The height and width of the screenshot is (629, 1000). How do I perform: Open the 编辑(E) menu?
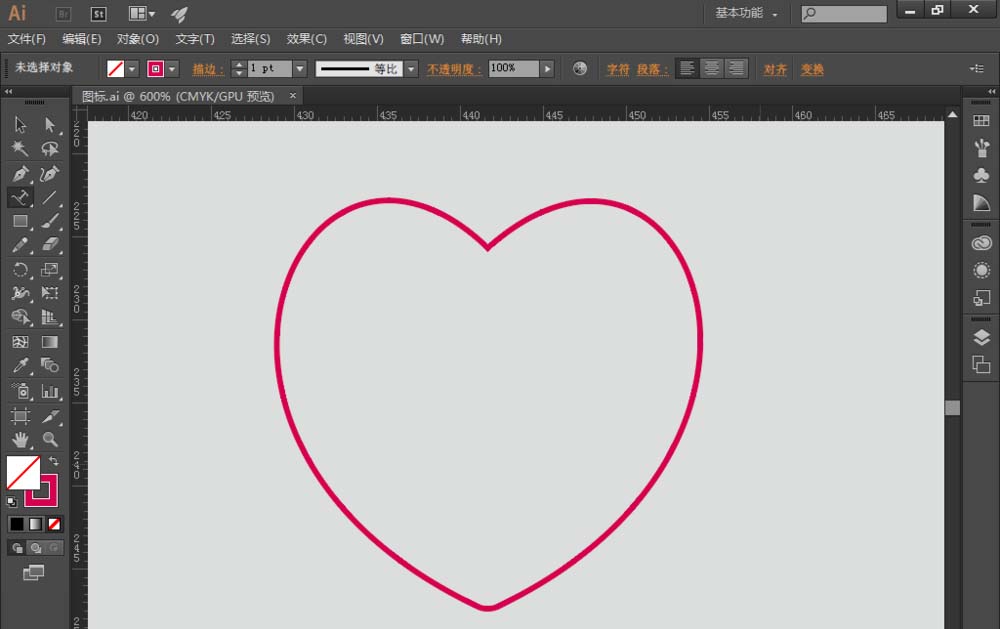click(x=82, y=39)
